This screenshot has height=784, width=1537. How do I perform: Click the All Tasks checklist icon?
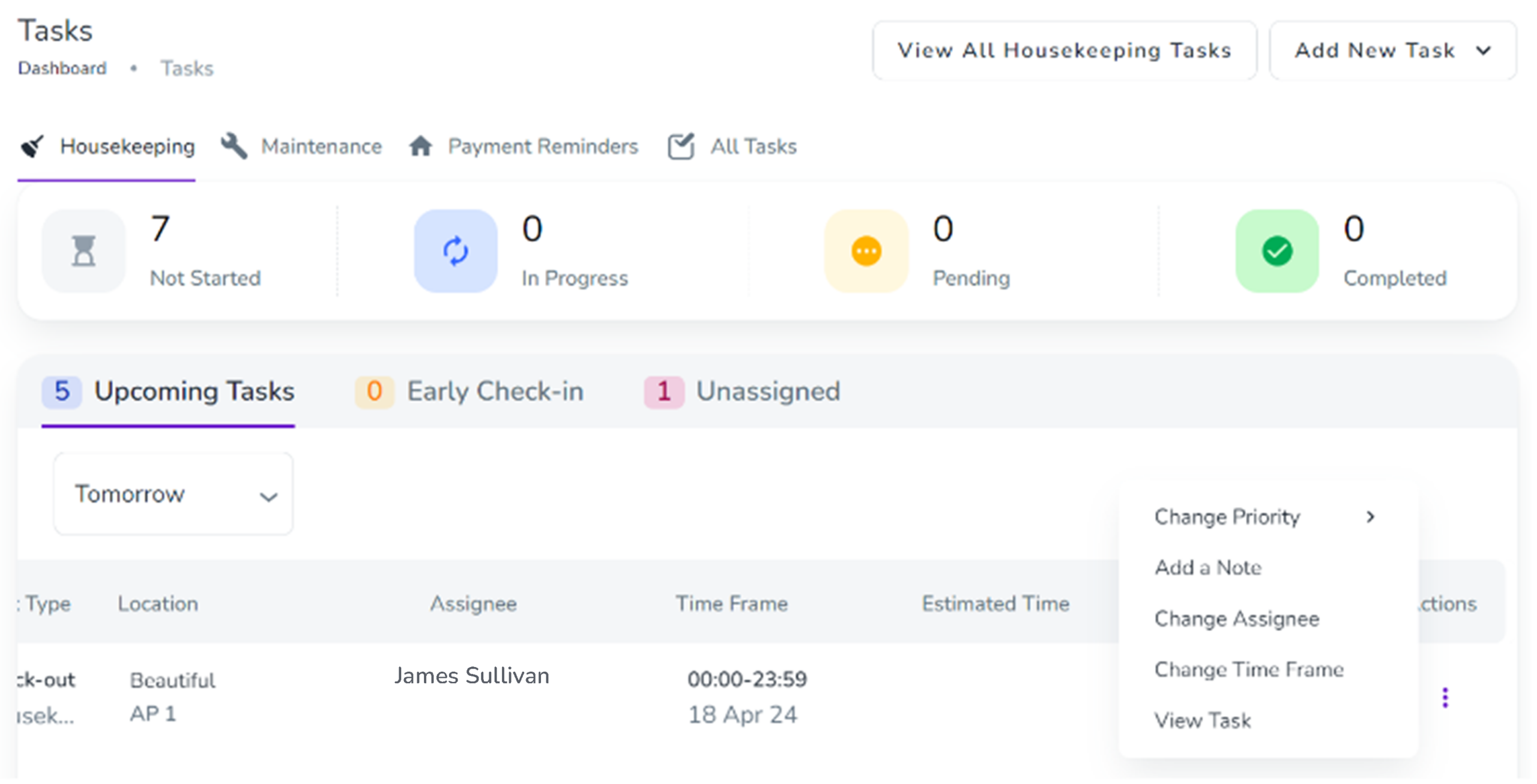click(681, 146)
